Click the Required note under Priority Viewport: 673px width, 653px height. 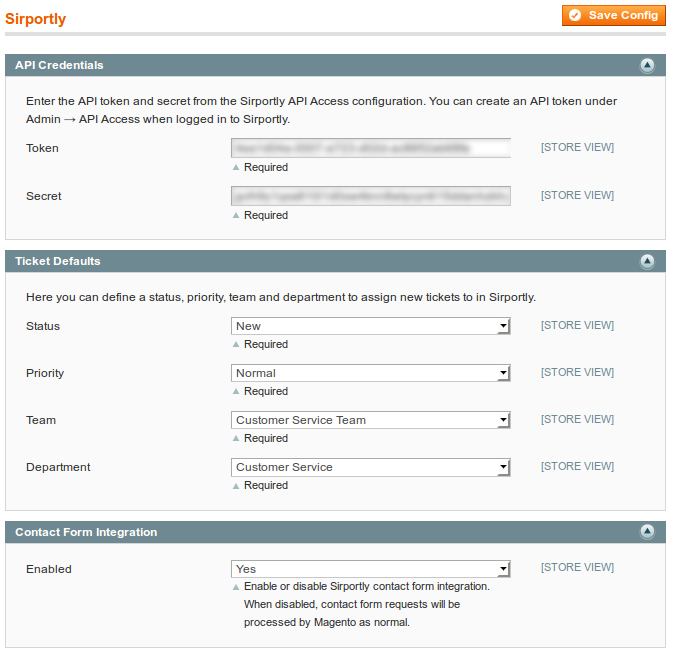(x=266, y=391)
